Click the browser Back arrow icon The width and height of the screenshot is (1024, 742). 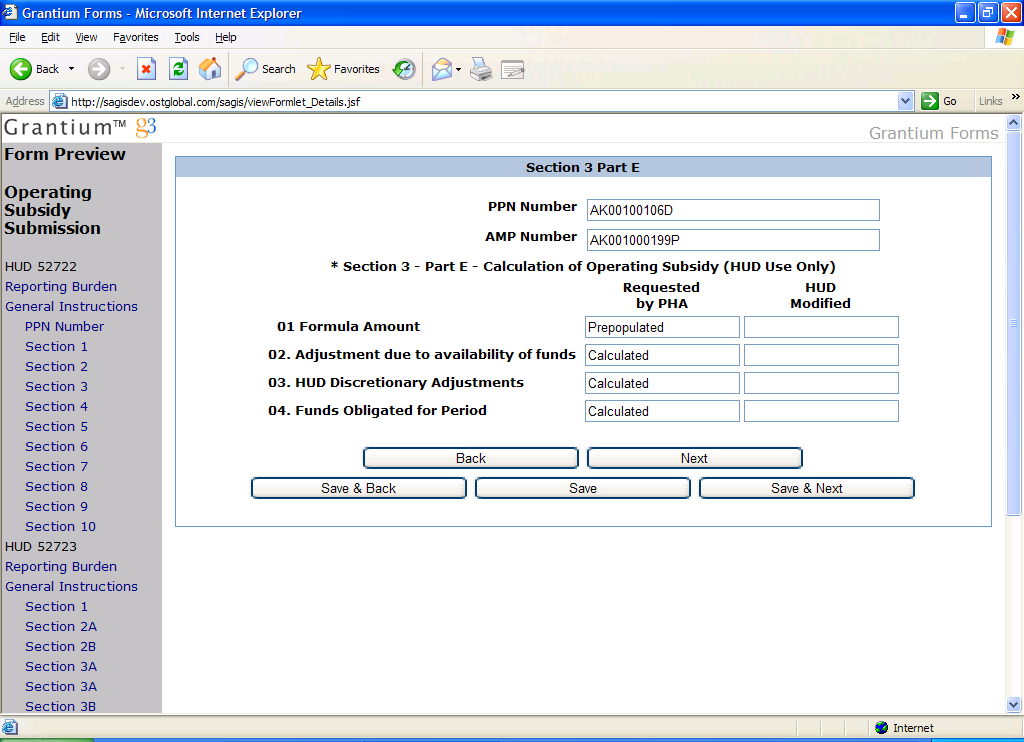tap(20, 69)
